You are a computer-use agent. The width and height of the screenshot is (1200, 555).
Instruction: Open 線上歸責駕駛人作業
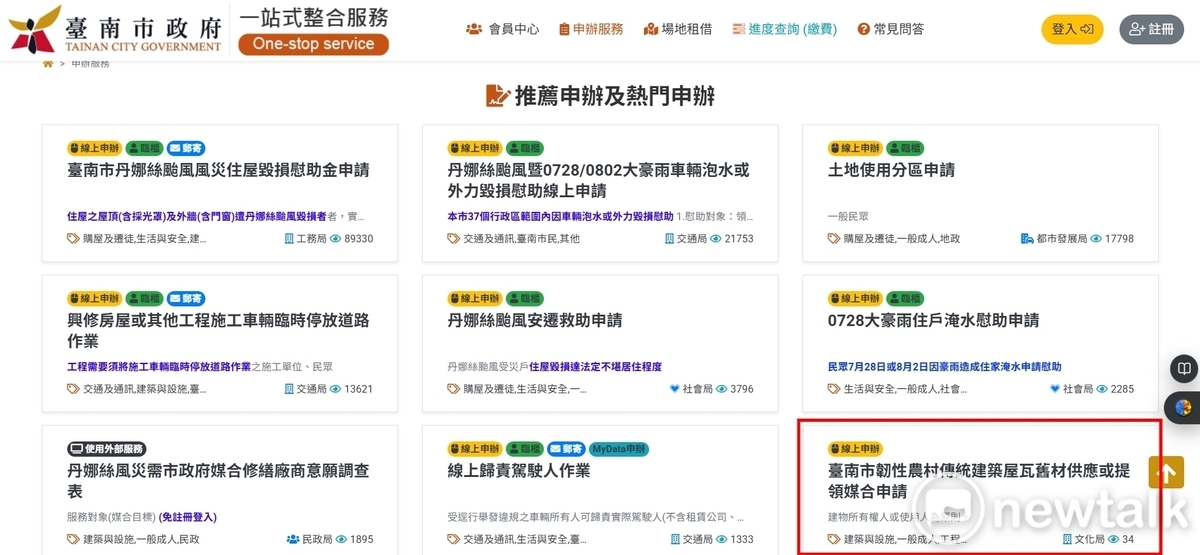(x=518, y=470)
